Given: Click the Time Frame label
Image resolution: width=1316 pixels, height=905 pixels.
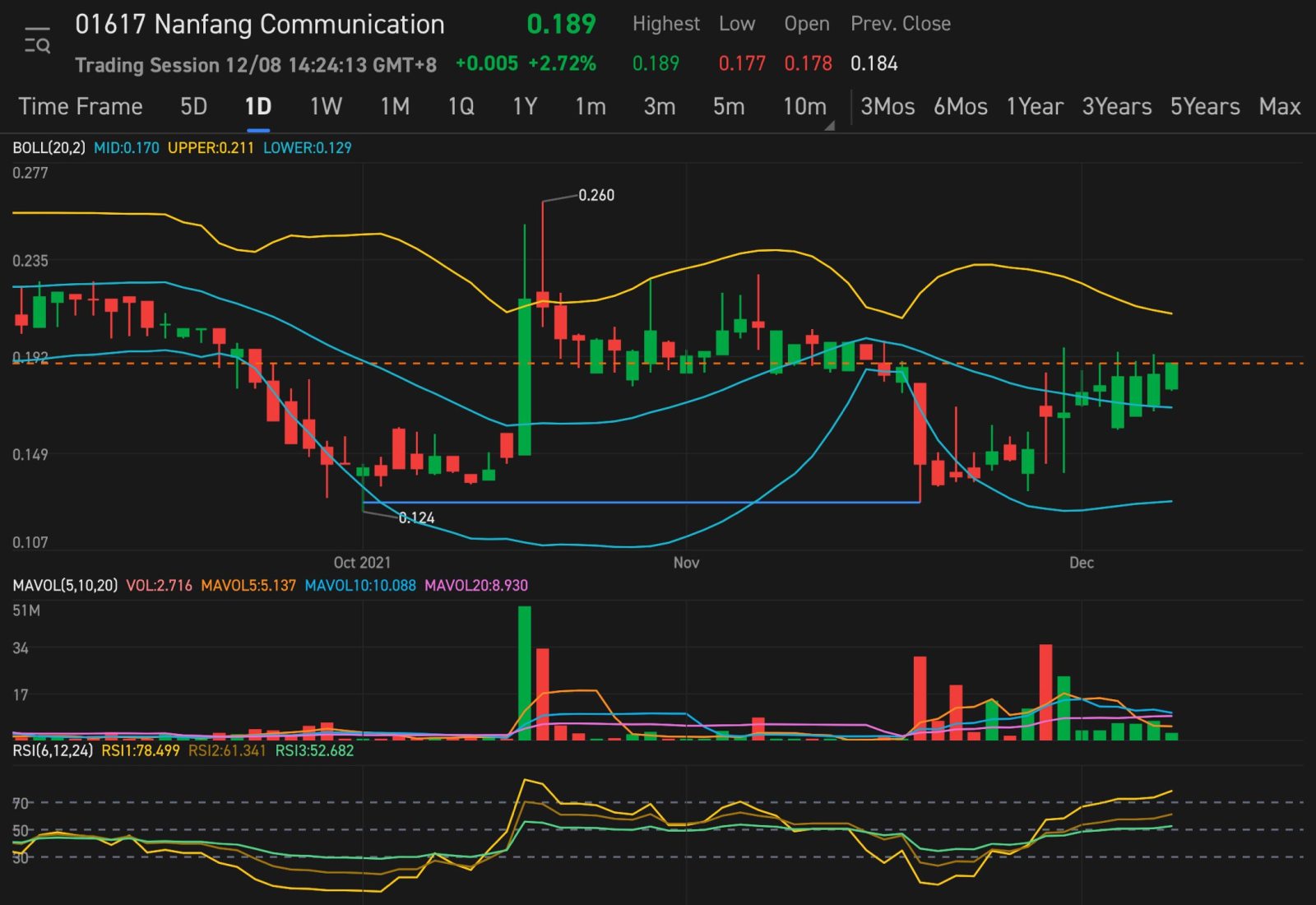Looking at the screenshot, I should [81, 107].
